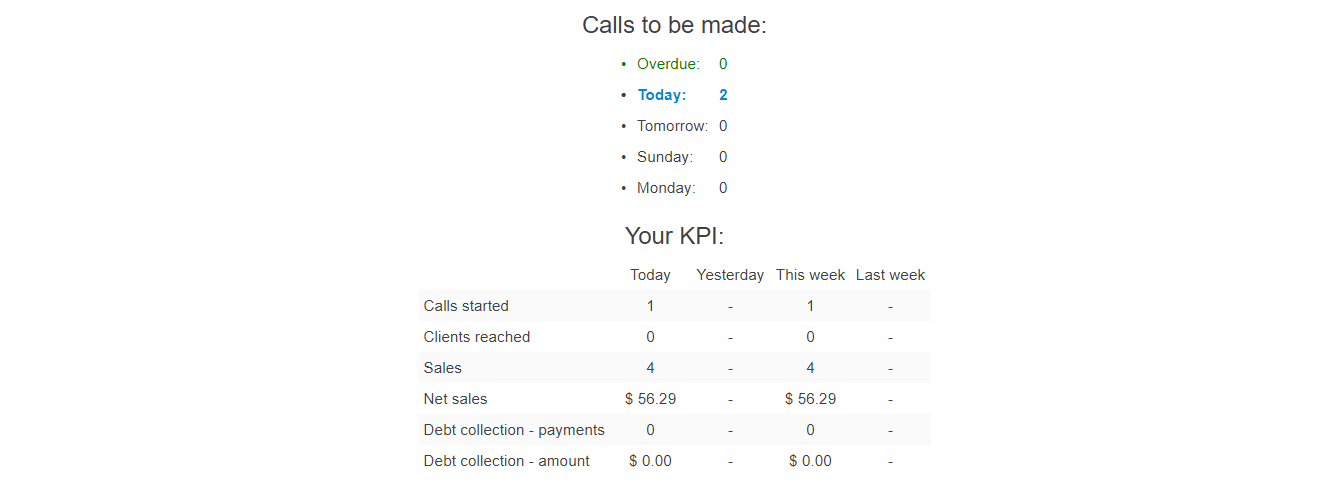Click the Clients reached row label
Viewport: 1340px width, 488px height.
477,337
